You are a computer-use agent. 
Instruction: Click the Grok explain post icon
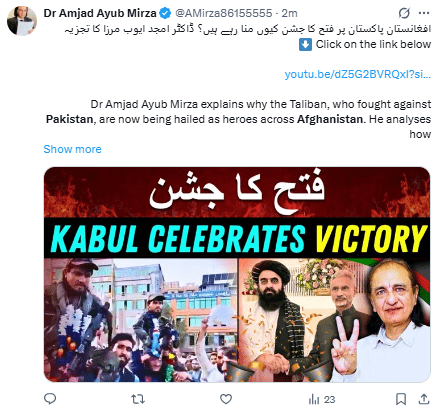[x=404, y=13]
